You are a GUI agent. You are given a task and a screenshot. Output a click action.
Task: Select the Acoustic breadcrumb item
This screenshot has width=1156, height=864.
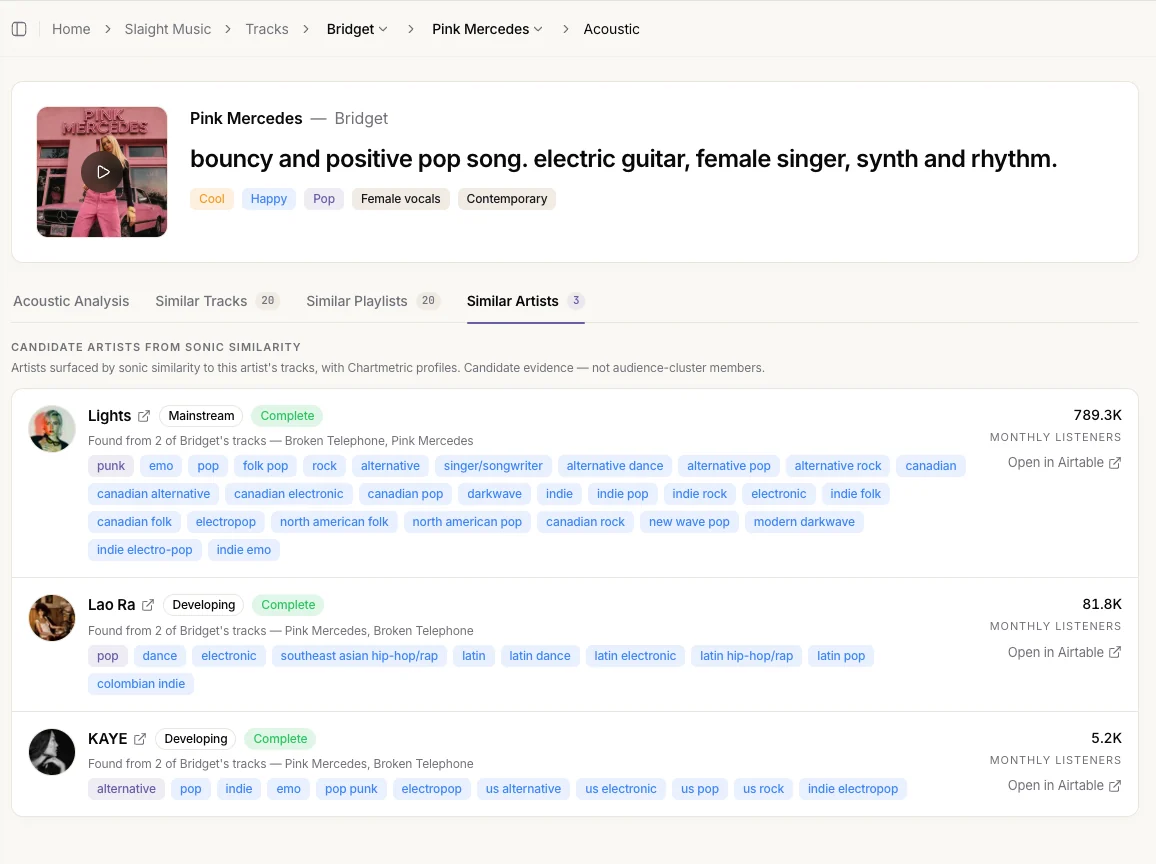tap(611, 29)
